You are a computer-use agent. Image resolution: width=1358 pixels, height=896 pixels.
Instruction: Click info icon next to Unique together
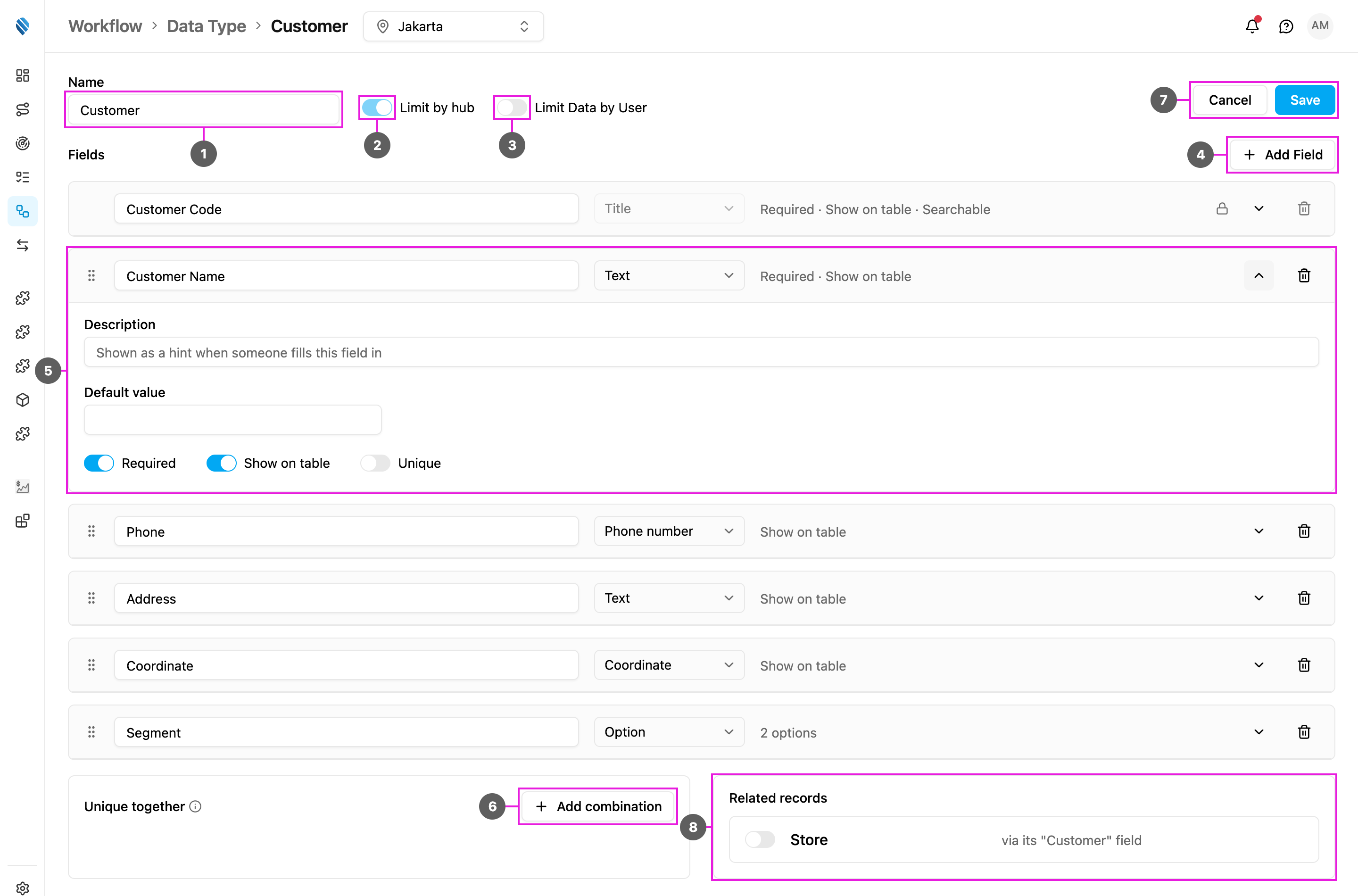pos(195,806)
